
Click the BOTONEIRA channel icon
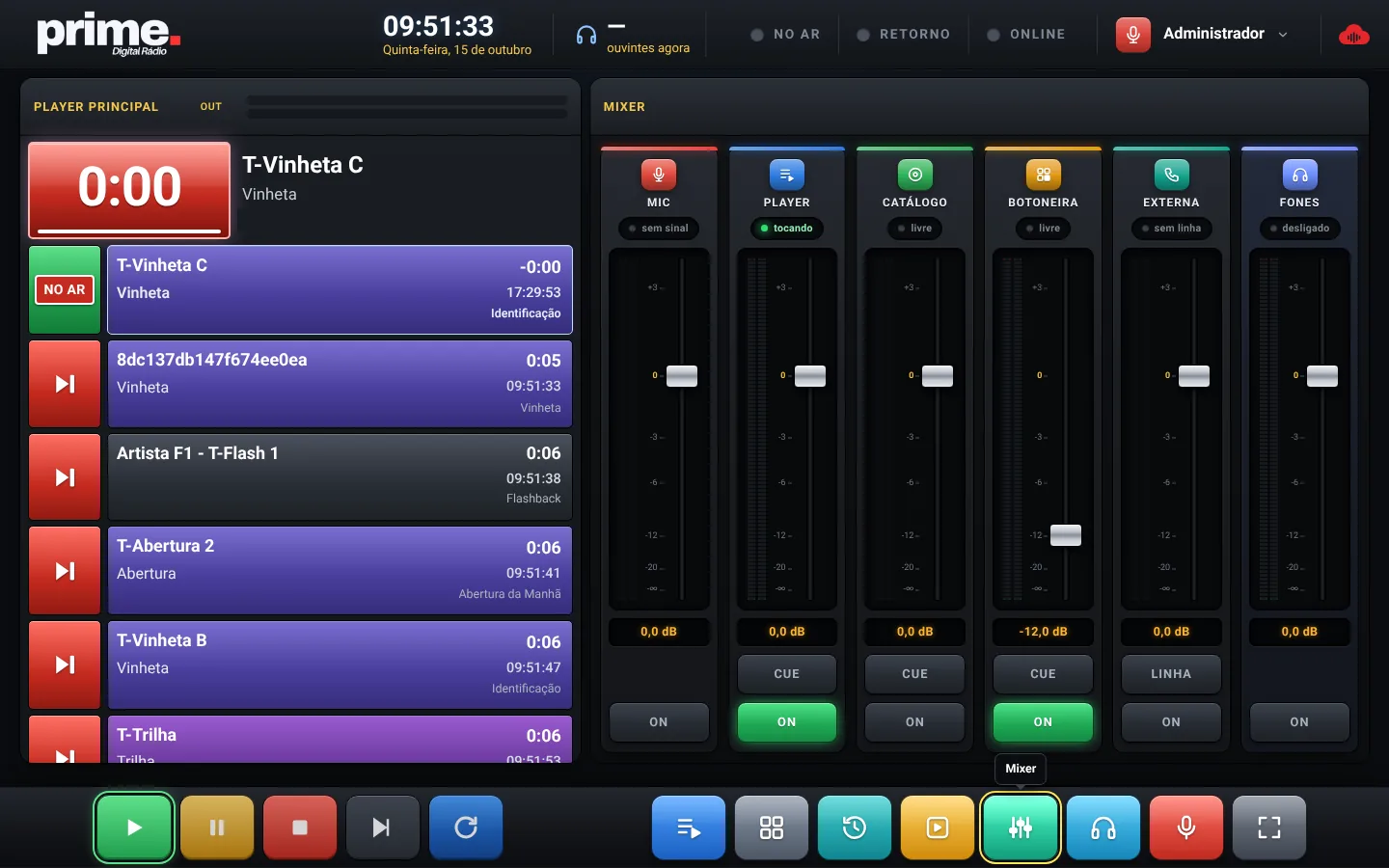(x=1044, y=175)
